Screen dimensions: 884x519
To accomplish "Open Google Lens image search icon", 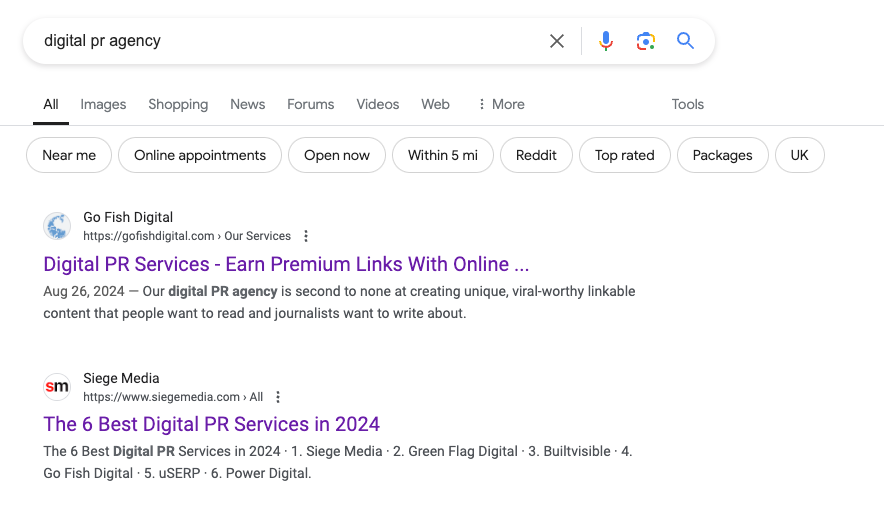I will (646, 41).
